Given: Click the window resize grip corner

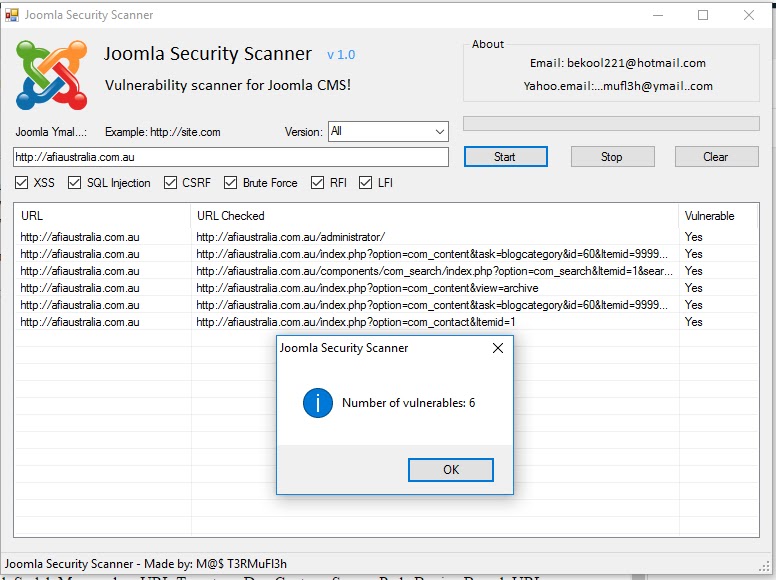Looking at the screenshot, I should [x=764, y=566].
